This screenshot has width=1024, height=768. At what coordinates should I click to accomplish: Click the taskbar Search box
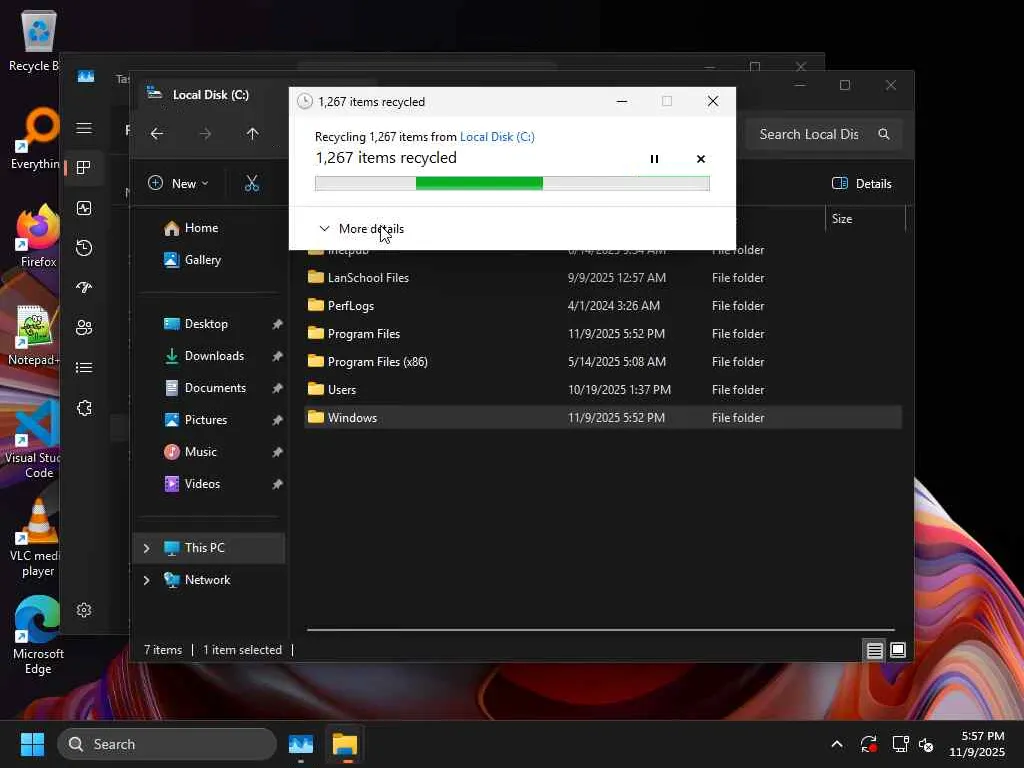tap(167, 744)
